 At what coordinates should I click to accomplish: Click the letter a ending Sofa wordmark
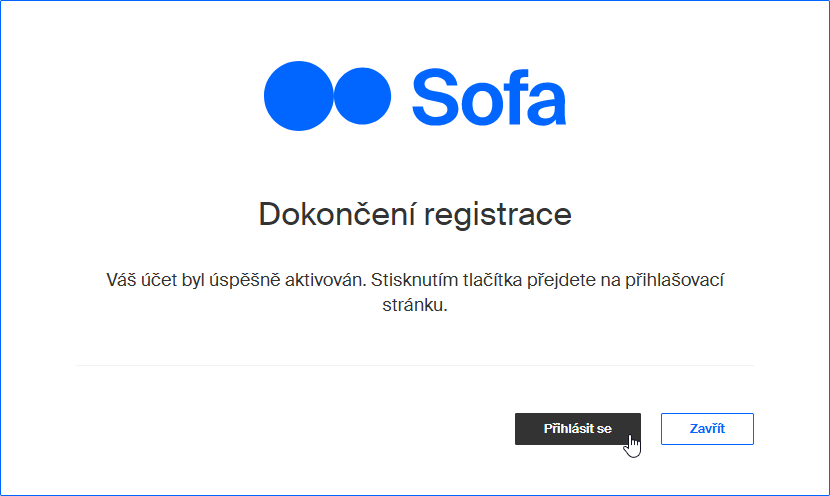tap(545, 104)
